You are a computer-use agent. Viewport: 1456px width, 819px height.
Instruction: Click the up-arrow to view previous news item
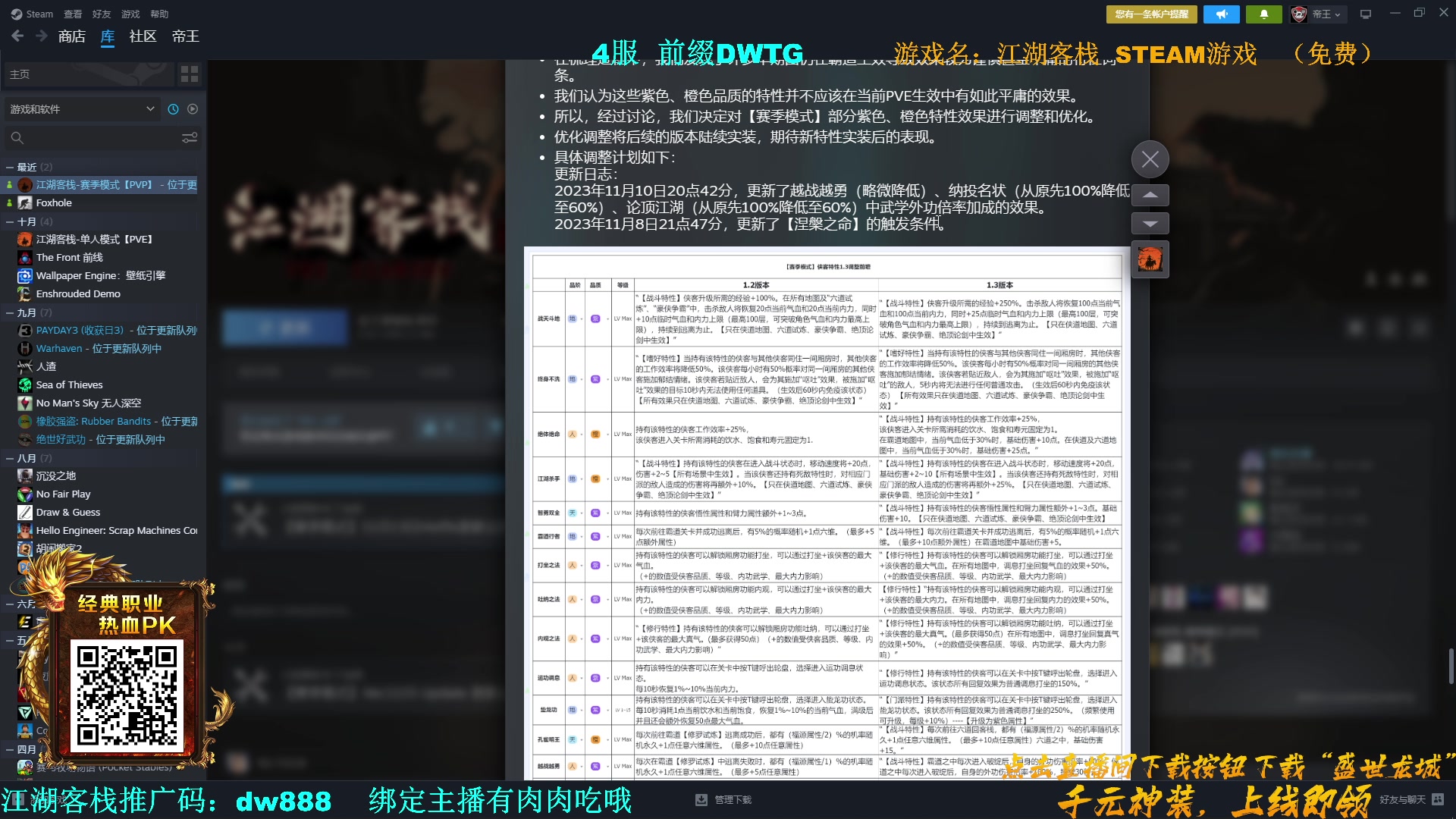1150,195
